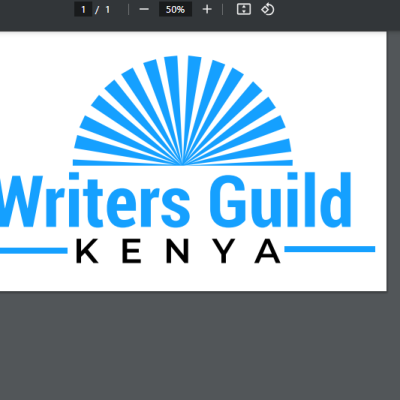Rotate the document counterclockwise
This screenshot has height=400, width=400.
pyautogui.click(x=268, y=9)
